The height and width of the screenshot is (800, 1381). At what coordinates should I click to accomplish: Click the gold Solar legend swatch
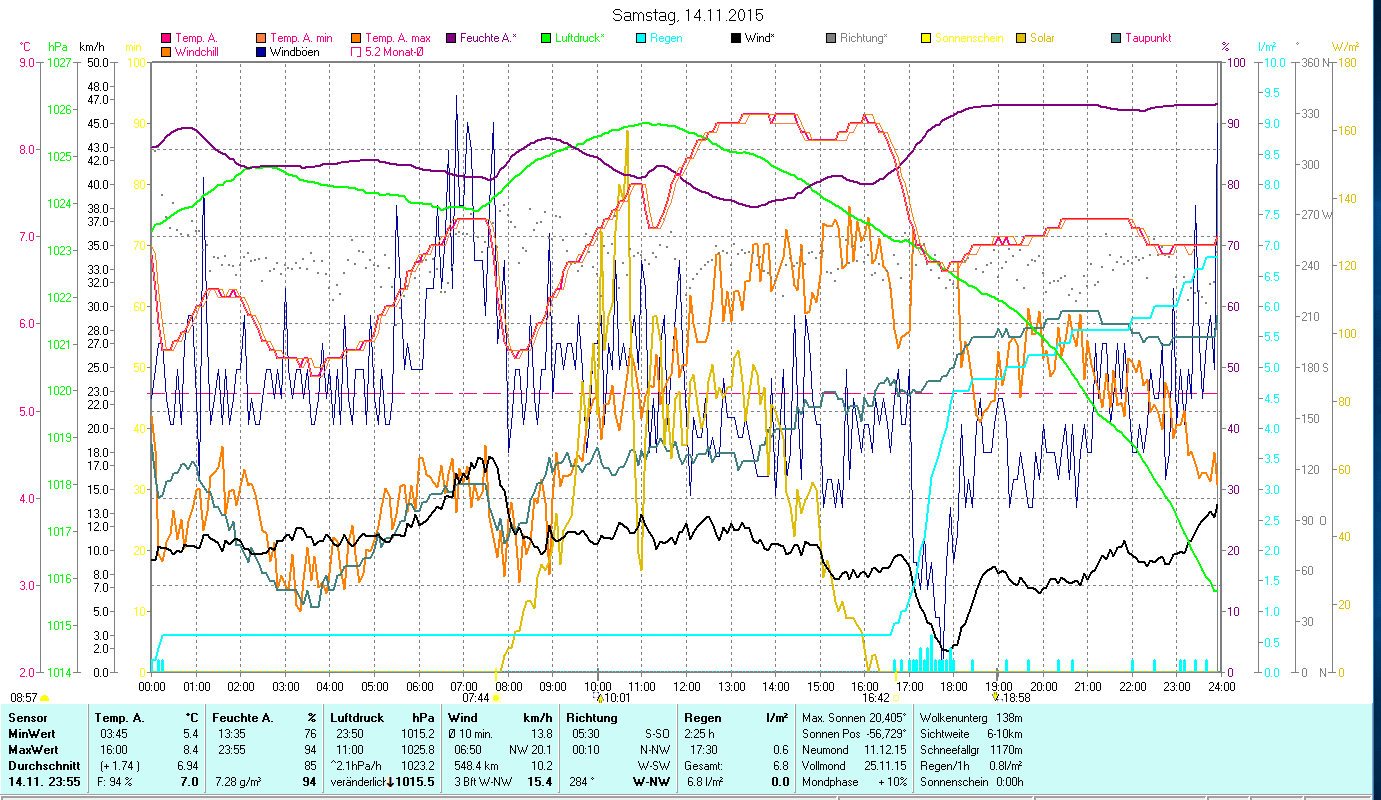point(1021,39)
